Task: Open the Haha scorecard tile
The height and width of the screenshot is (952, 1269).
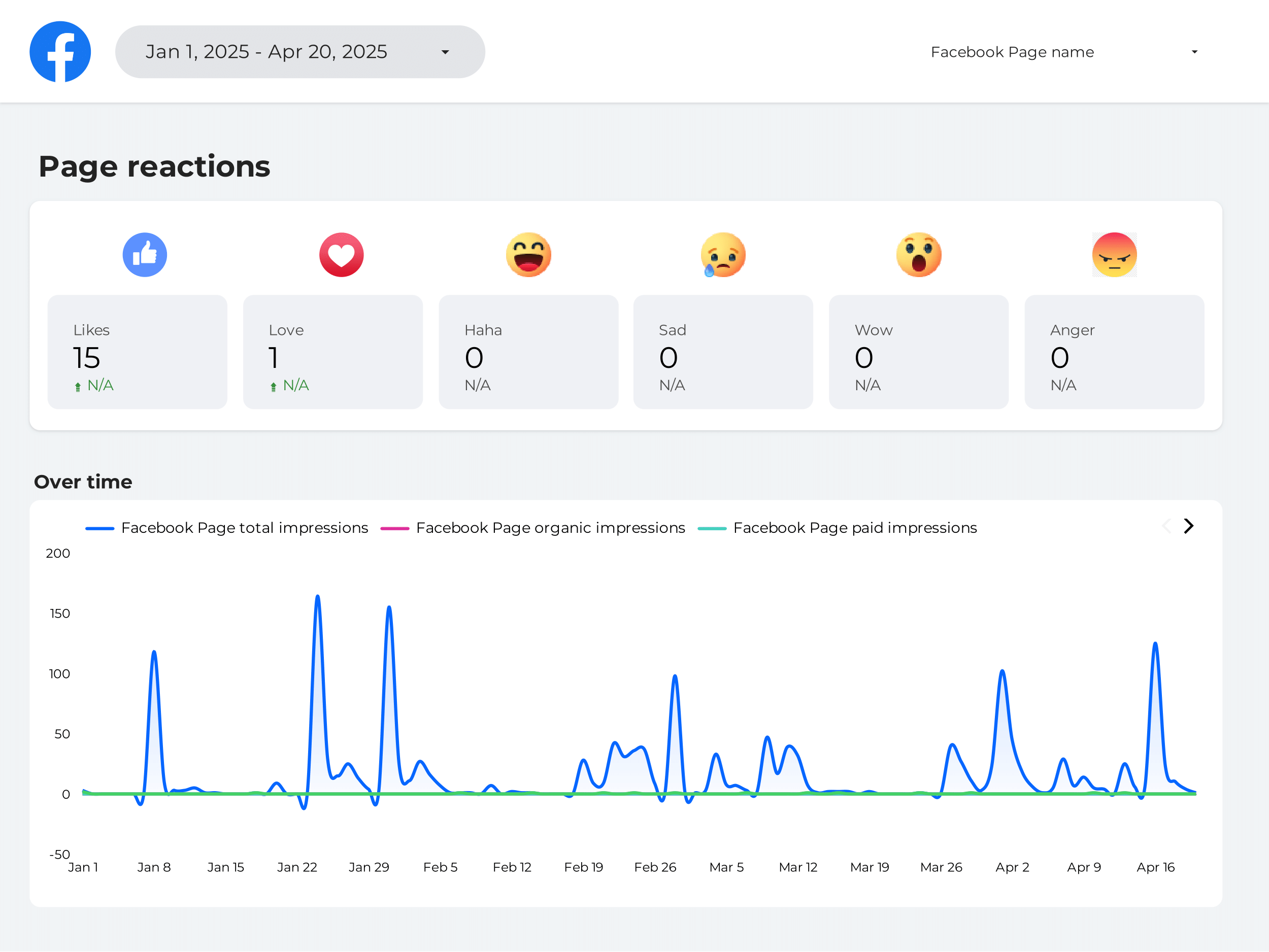Action: [528, 352]
